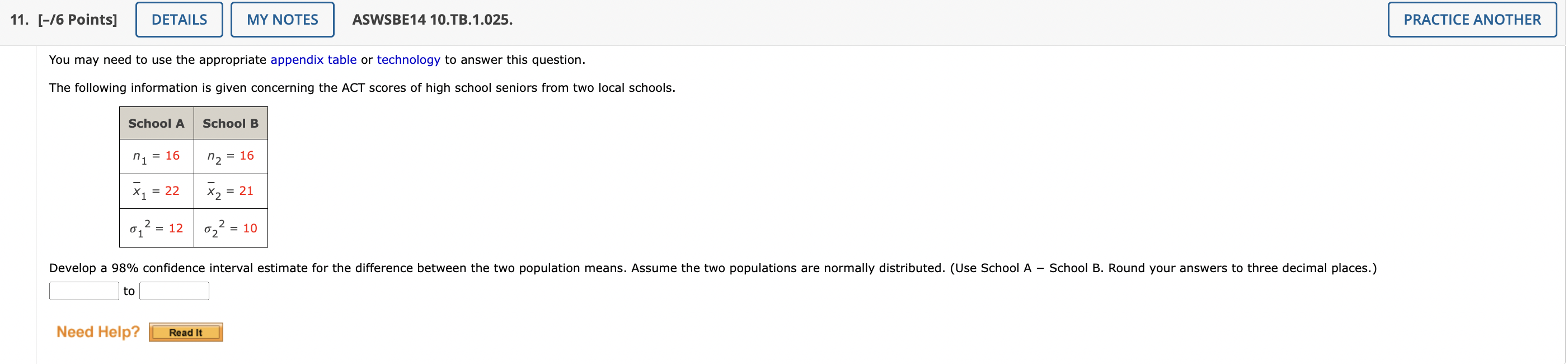The image size is (1568, 364).
Task: Click the technology hyperlink
Action: (x=408, y=60)
